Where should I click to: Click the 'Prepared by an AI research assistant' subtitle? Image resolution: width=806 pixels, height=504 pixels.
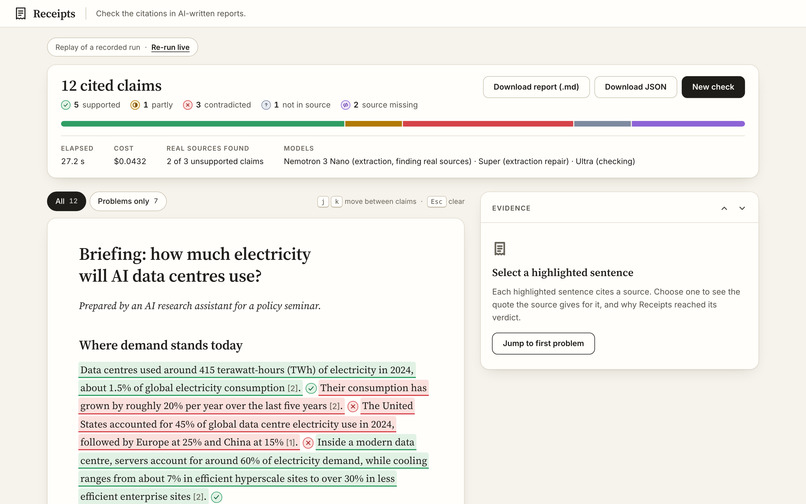[x=199, y=306]
